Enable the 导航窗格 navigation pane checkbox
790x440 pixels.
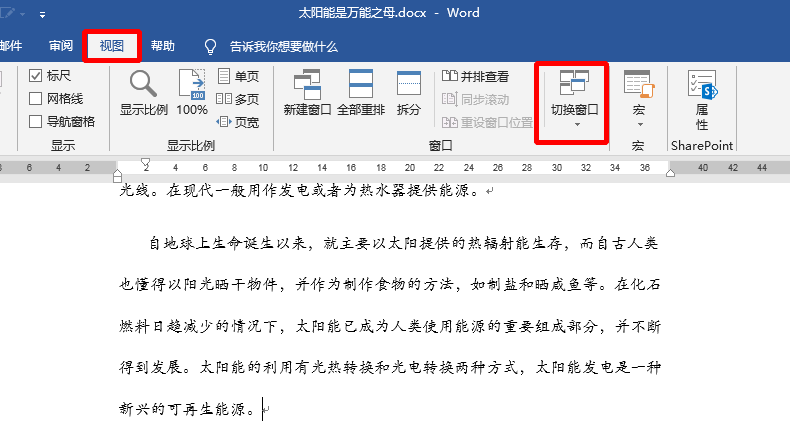[x=35, y=121]
